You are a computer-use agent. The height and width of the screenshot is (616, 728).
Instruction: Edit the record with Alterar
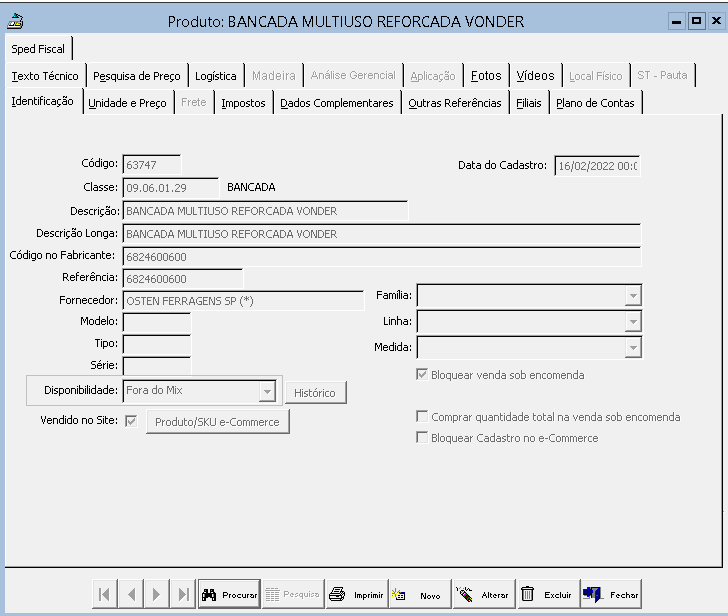click(x=484, y=594)
